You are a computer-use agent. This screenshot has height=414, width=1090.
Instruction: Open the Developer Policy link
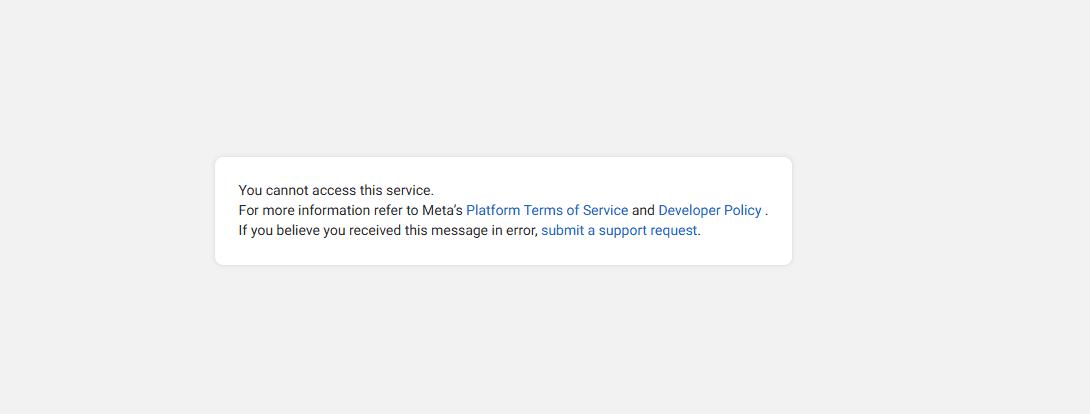click(x=710, y=210)
